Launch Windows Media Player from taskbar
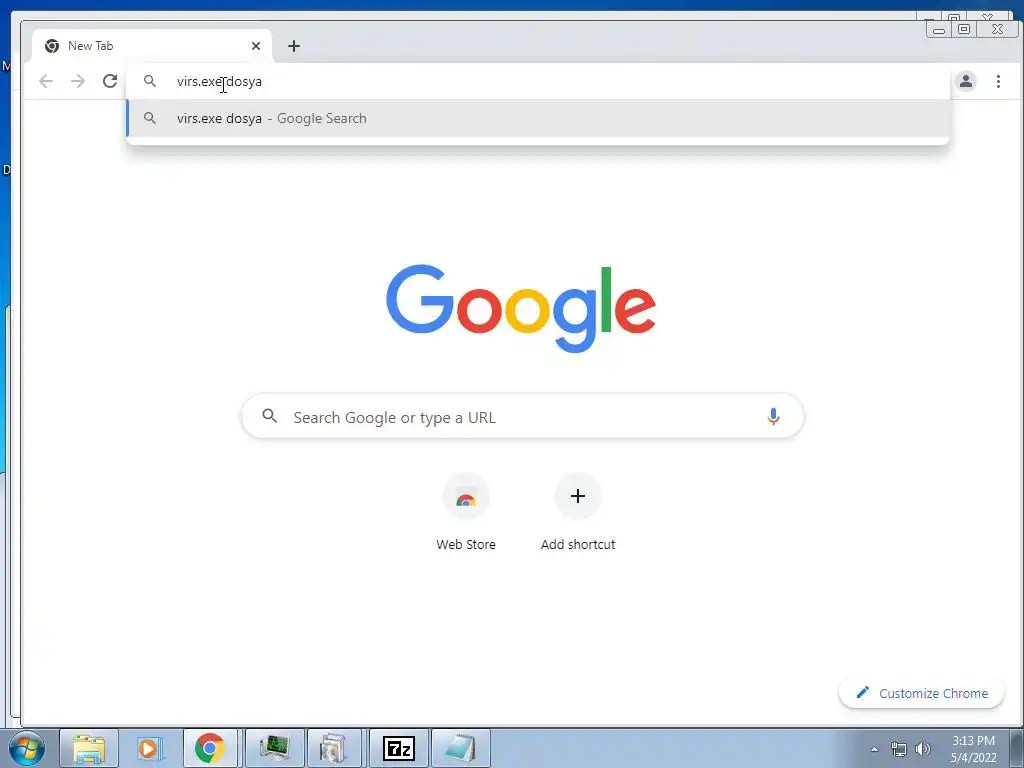Viewport: 1024px width, 768px height. (149, 748)
